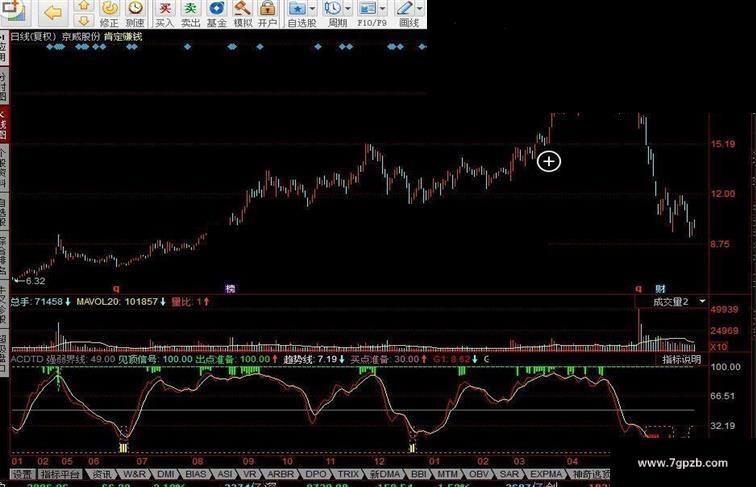This screenshot has height=487, width=756.
Task: Click the 12.00 price axis label
Action: pos(723,194)
